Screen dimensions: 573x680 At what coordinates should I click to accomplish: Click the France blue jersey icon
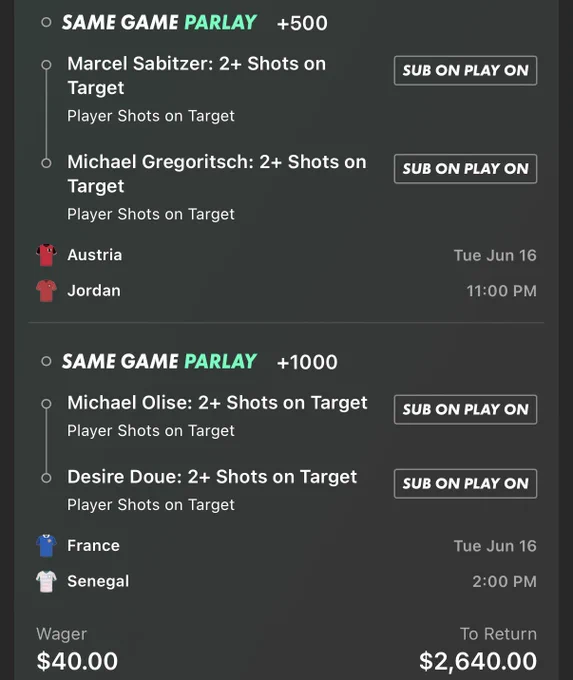tap(46, 546)
